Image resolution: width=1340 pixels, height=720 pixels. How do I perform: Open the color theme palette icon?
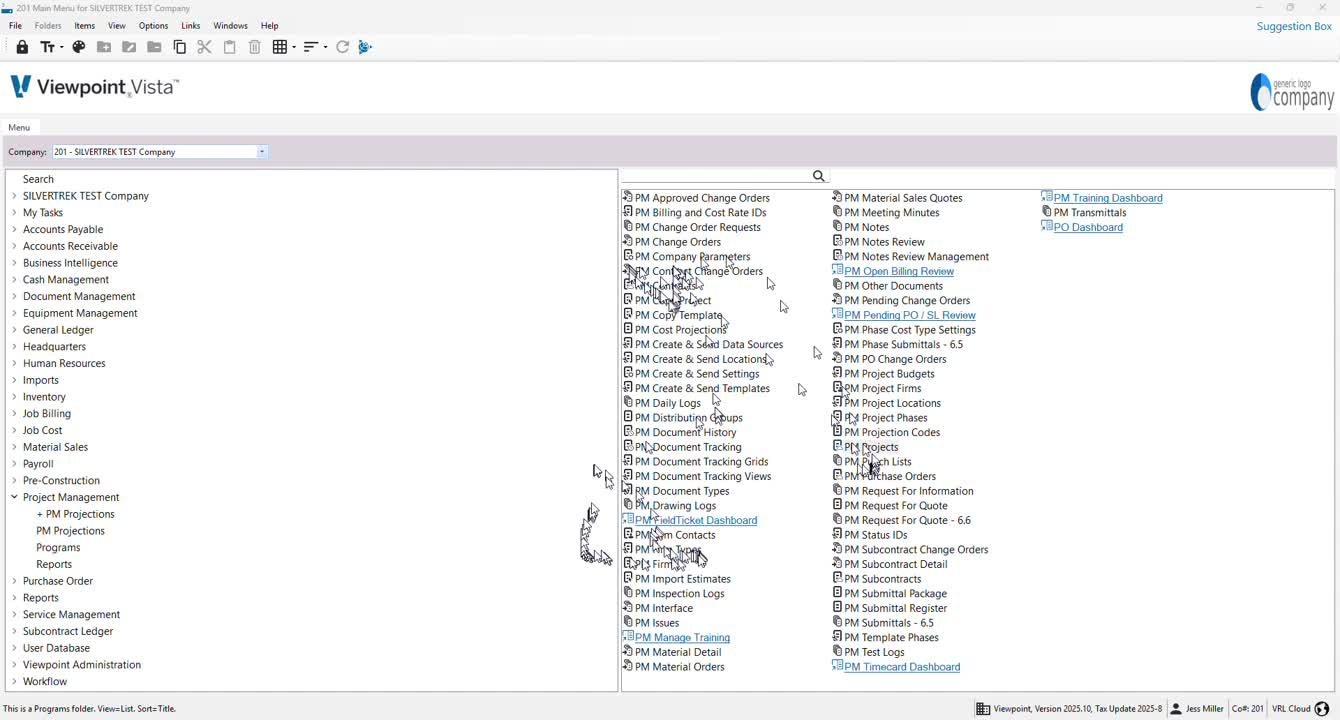coord(79,47)
